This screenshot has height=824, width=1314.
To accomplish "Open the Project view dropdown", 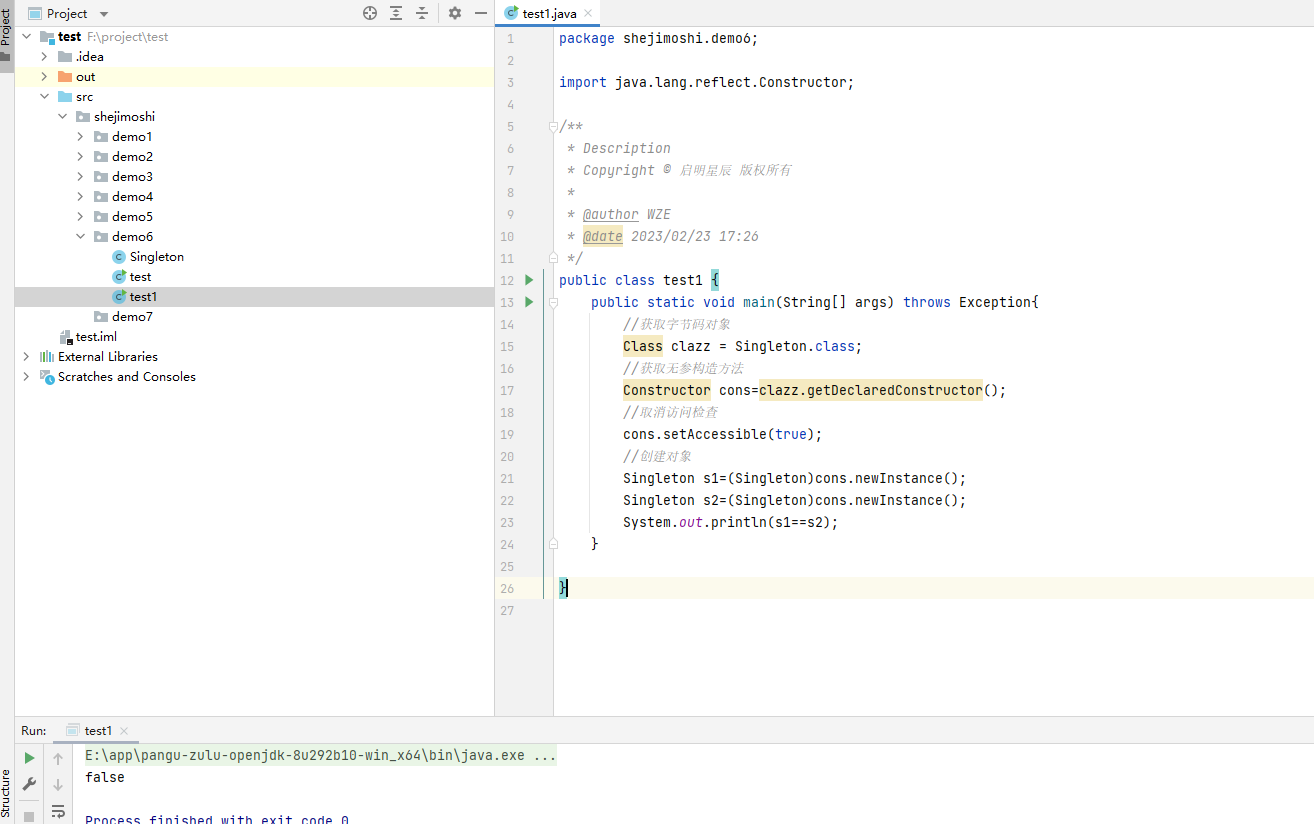I will 104,14.
